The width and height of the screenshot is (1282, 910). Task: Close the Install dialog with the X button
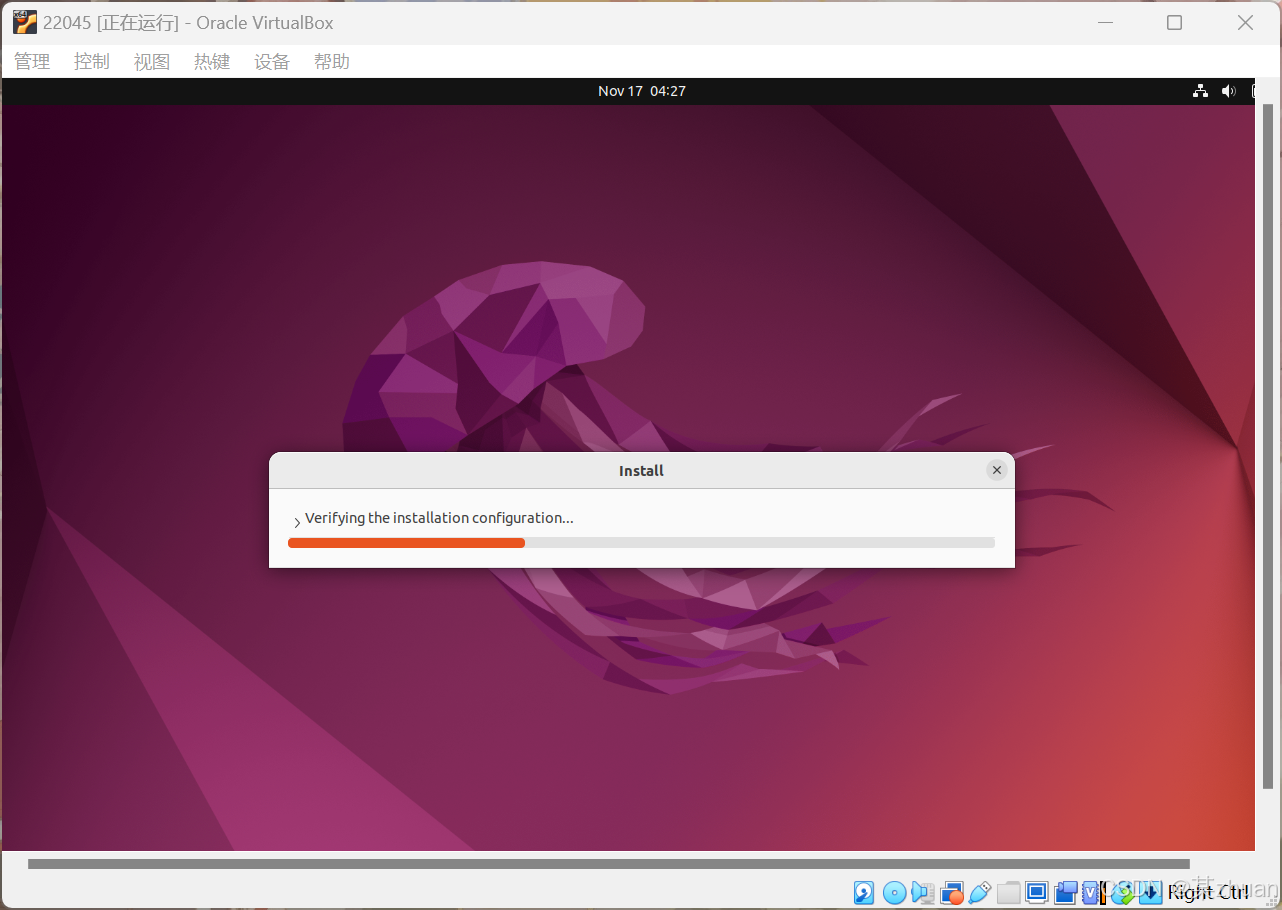(996, 470)
